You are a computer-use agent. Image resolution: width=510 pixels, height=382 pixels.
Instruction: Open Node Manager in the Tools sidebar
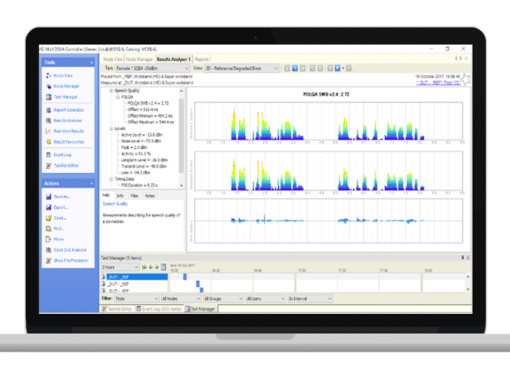[66, 86]
